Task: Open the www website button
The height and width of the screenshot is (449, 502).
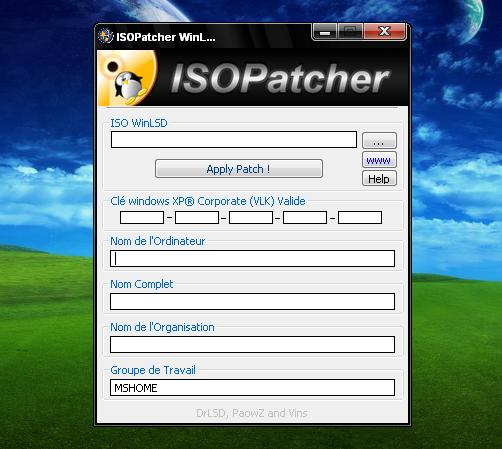Action: 379,160
